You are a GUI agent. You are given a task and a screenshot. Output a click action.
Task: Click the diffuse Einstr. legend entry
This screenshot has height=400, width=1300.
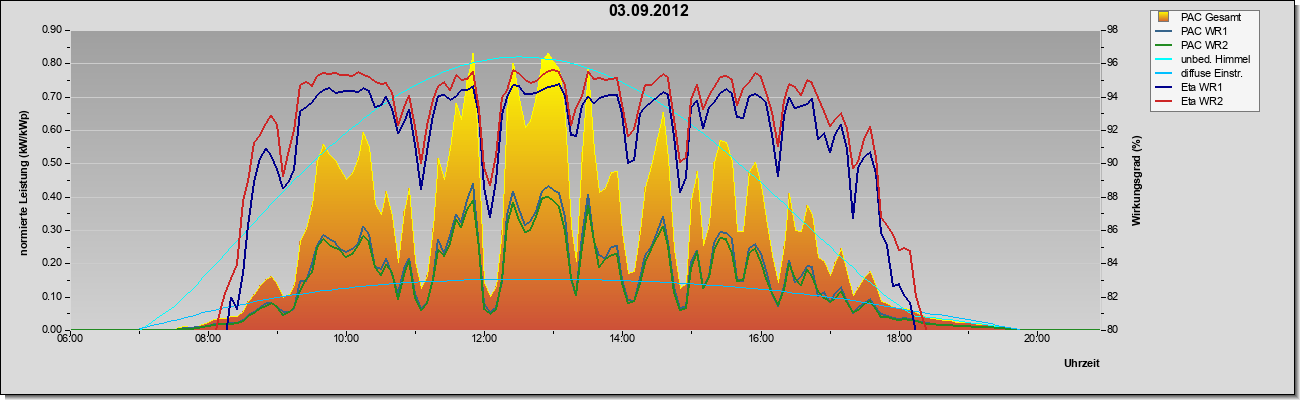tap(1212, 74)
